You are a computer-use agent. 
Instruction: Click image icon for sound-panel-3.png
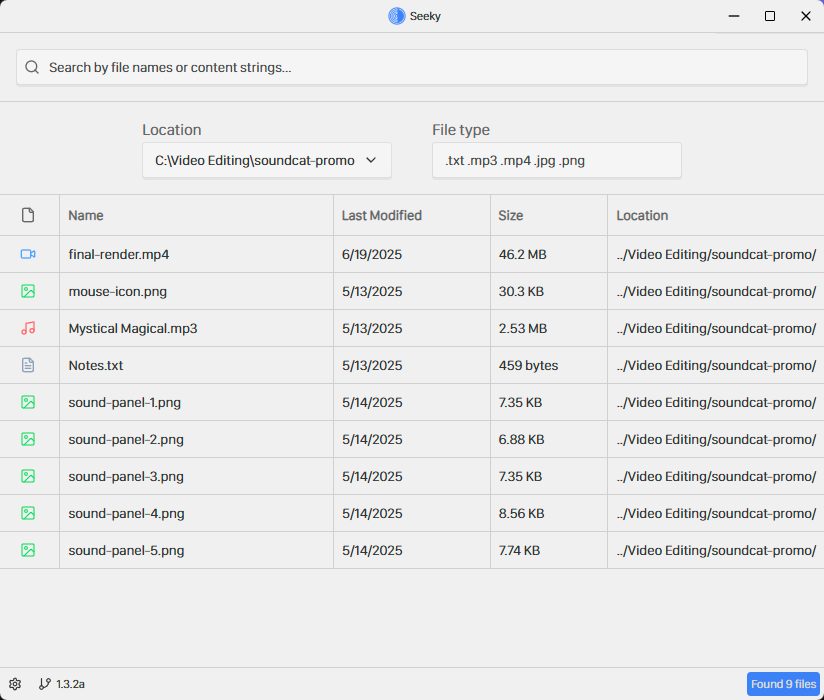[x=28, y=476]
